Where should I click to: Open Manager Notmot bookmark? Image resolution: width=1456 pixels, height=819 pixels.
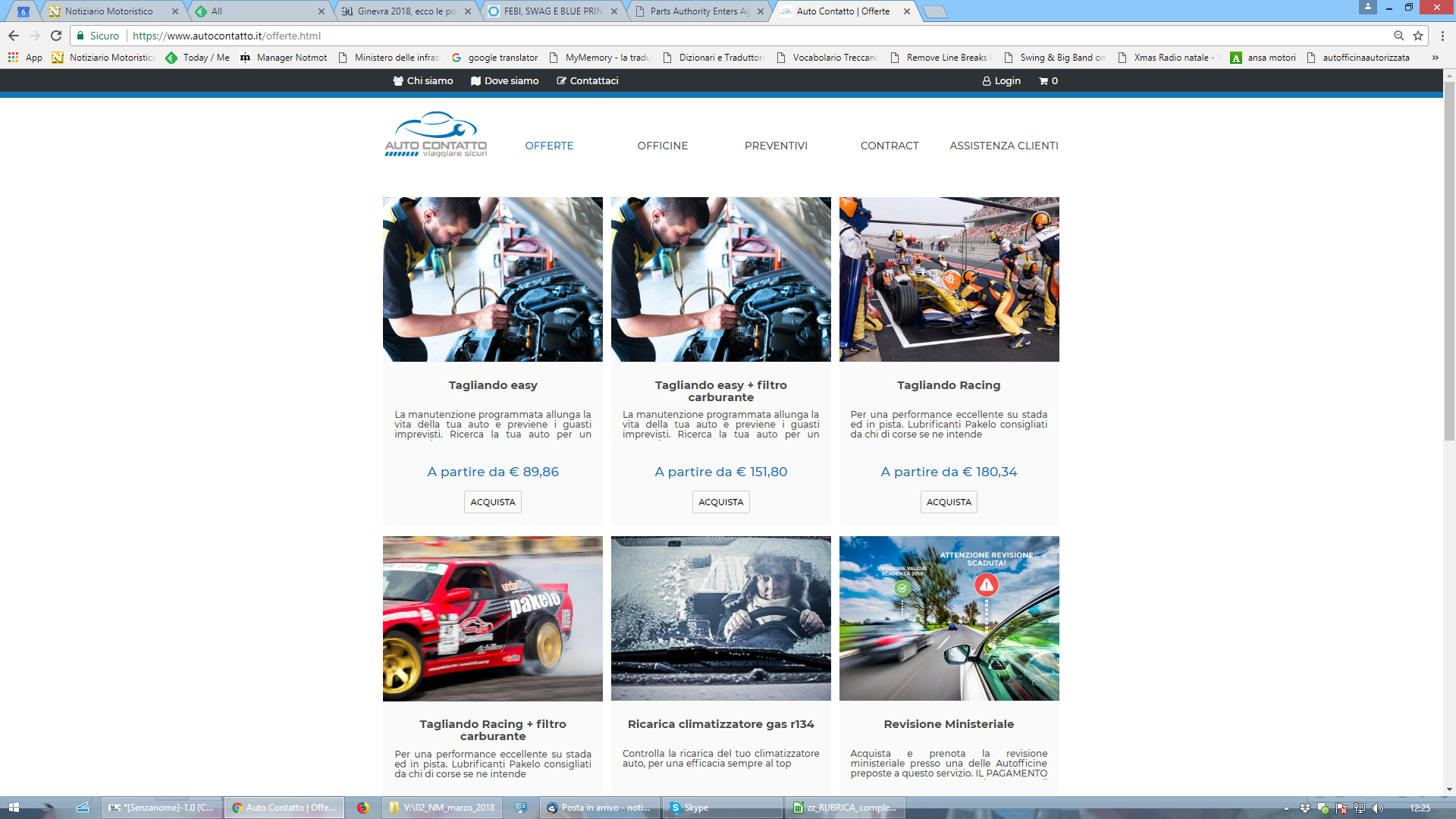(284, 58)
